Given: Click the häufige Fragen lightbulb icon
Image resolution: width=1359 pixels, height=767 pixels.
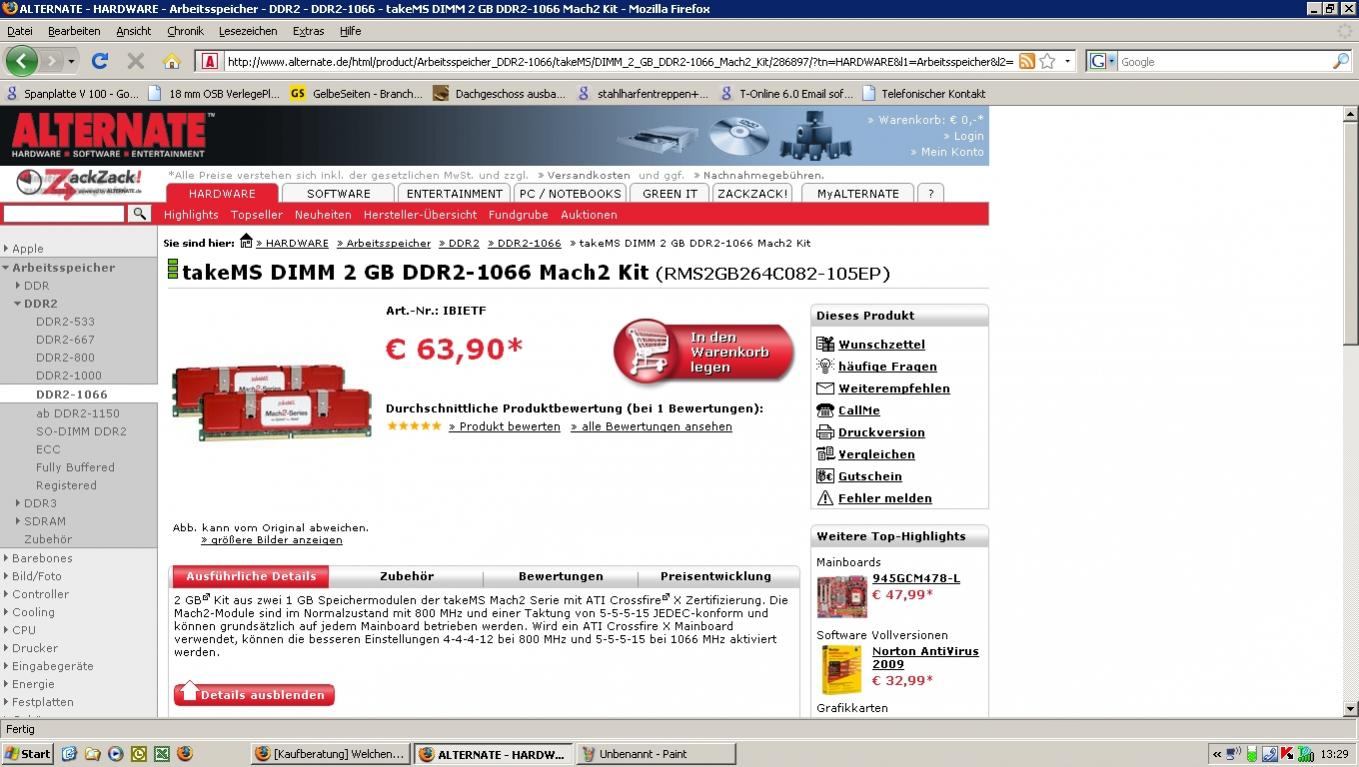Looking at the screenshot, I should (x=825, y=366).
